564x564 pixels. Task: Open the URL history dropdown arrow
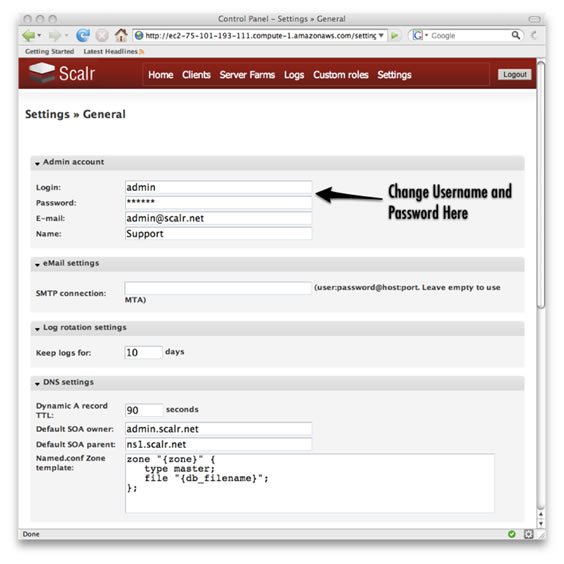[x=381, y=35]
